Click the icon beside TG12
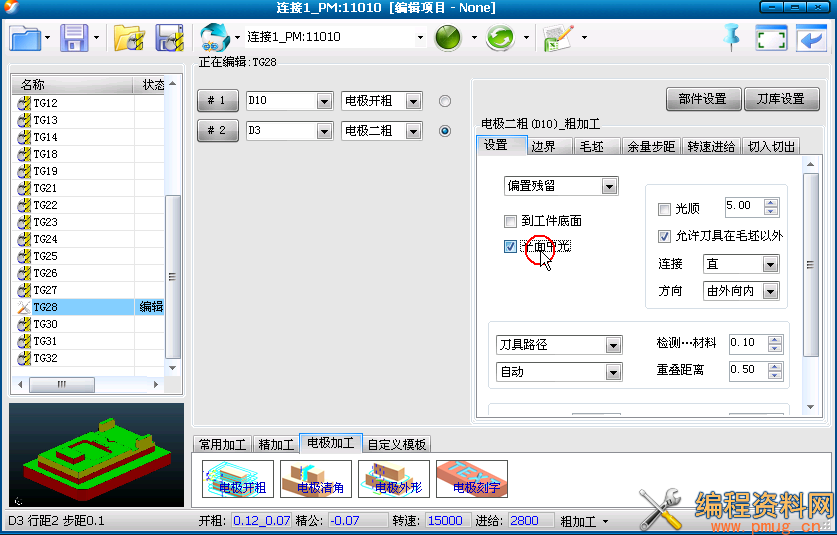The height and width of the screenshot is (535, 837). pyautogui.click(x=23, y=103)
